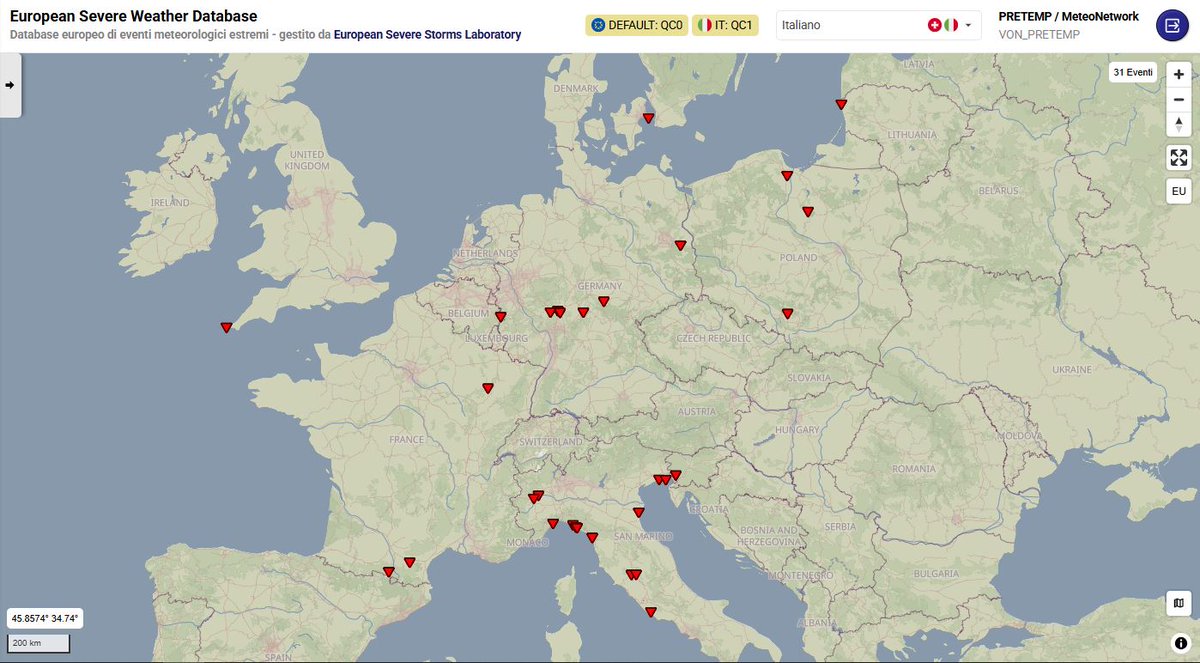Select event marker in sea southwest of UK
The image size is (1200, 663).
coord(226,327)
